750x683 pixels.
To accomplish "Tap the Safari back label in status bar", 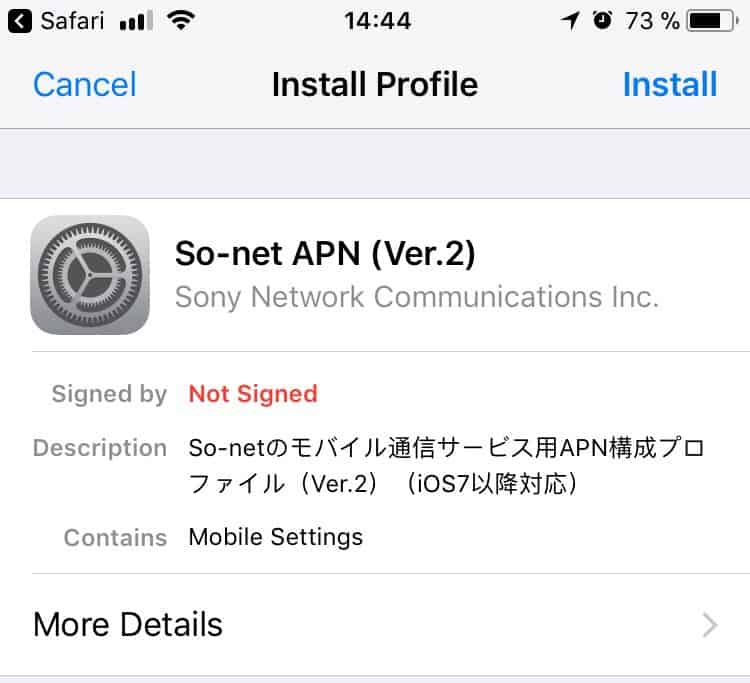I will tap(72, 21).
